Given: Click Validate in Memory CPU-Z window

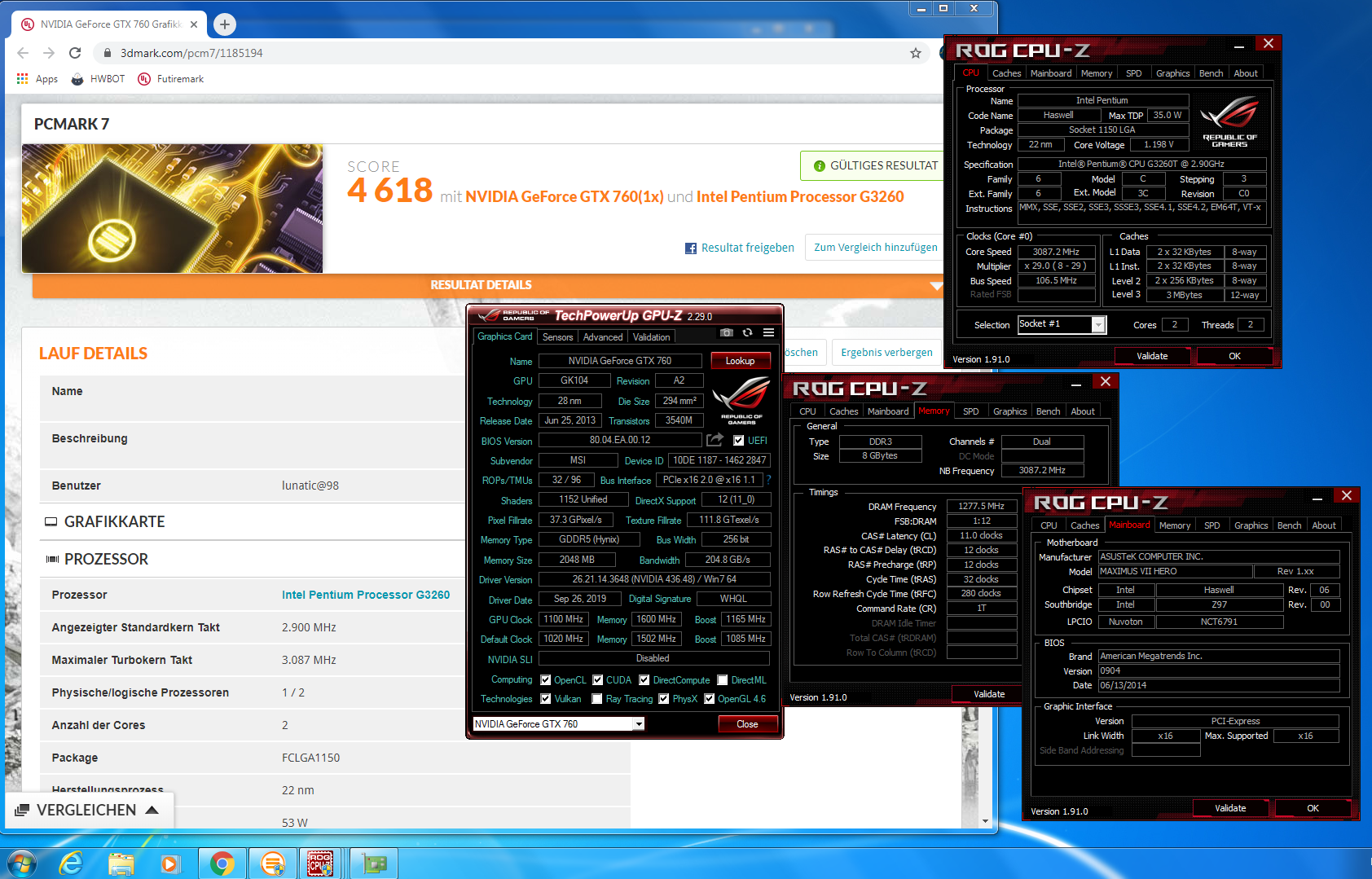Looking at the screenshot, I should [989, 694].
